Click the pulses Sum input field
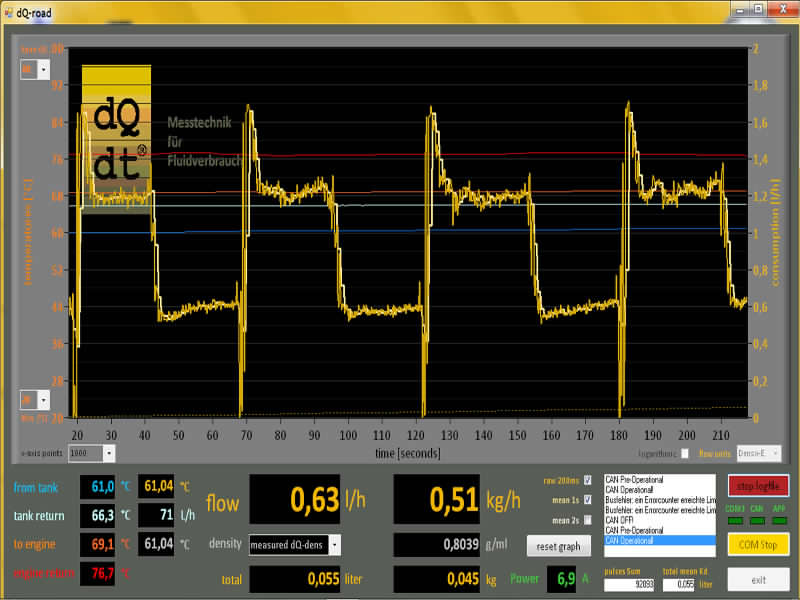Screen dimensions: 800x600 point(628,584)
